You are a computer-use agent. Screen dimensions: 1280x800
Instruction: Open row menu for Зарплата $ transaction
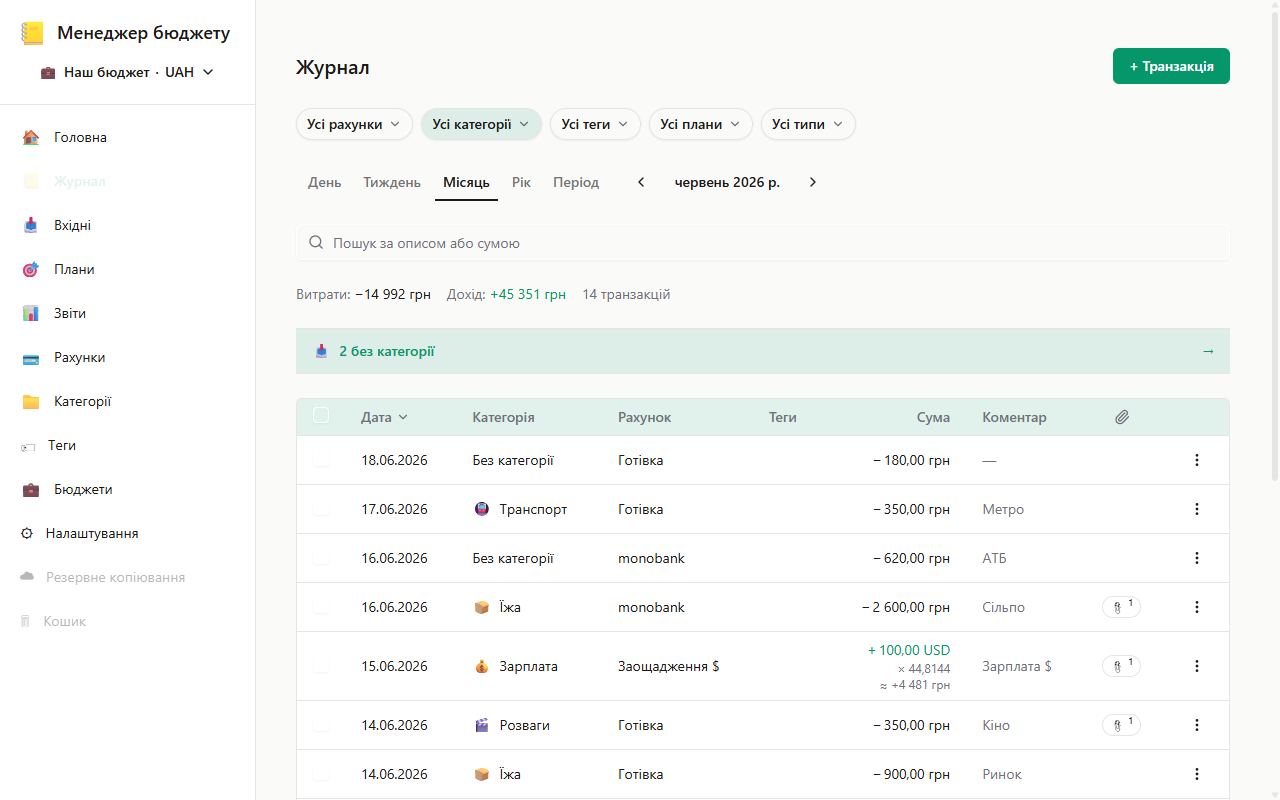[x=1197, y=666]
